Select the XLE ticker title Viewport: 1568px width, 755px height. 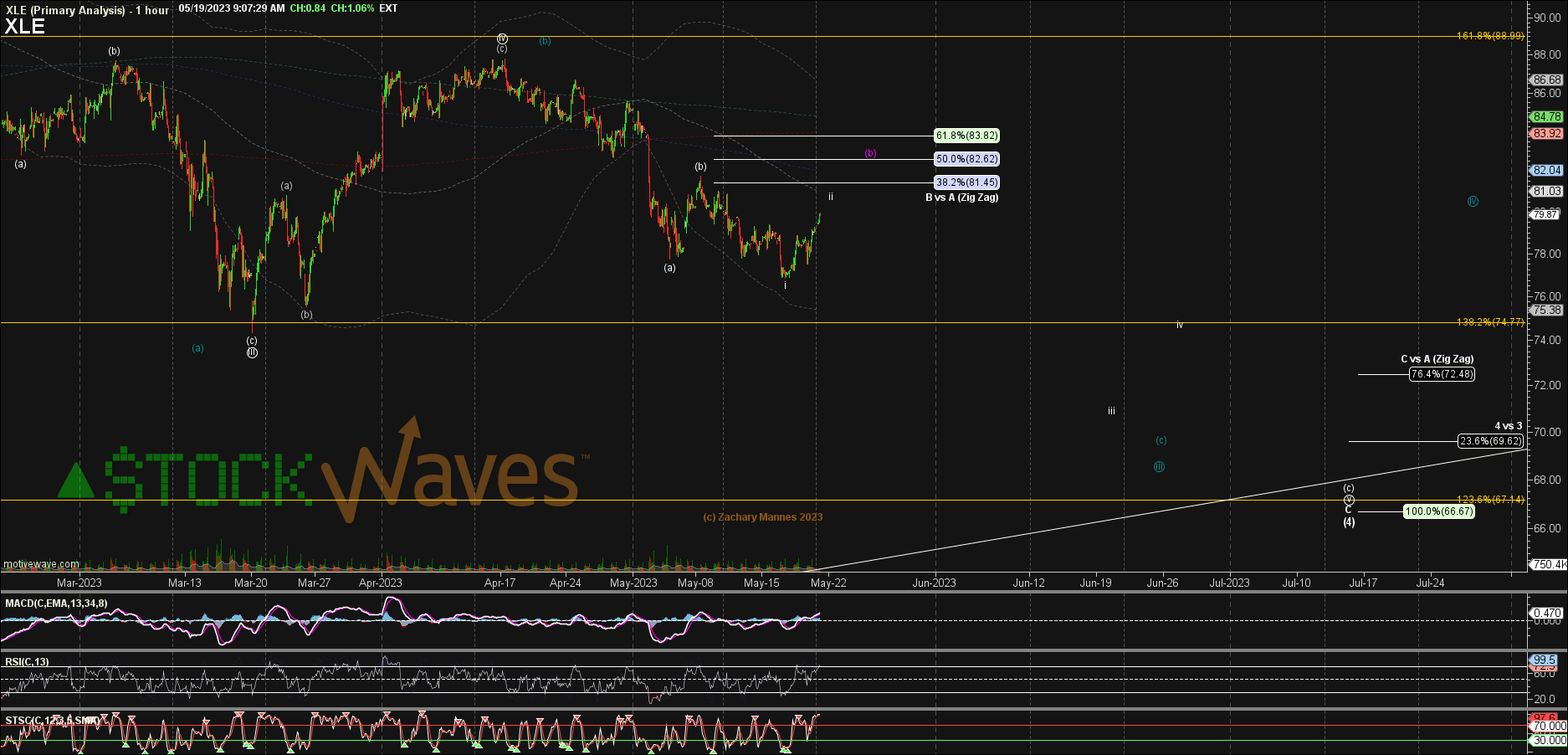pos(24,26)
